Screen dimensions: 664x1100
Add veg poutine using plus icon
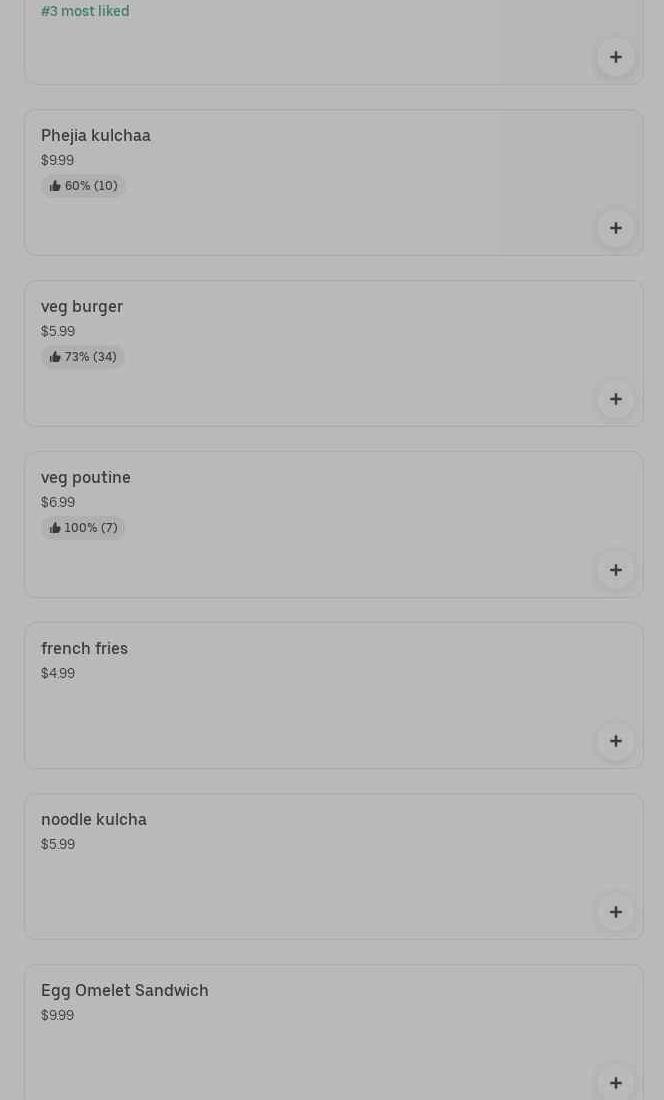615,570
